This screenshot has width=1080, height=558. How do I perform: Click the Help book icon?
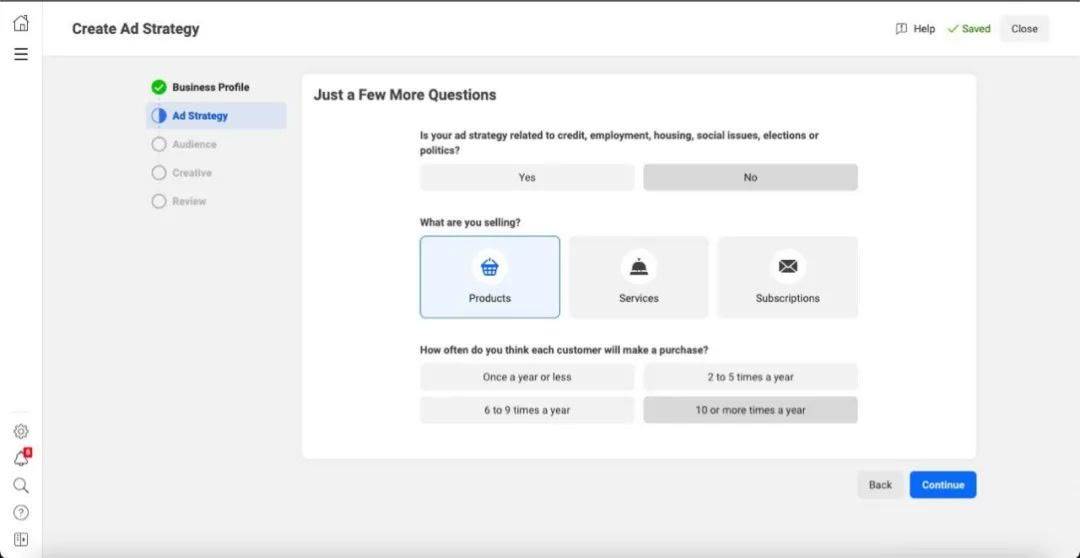tap(901, 29)
